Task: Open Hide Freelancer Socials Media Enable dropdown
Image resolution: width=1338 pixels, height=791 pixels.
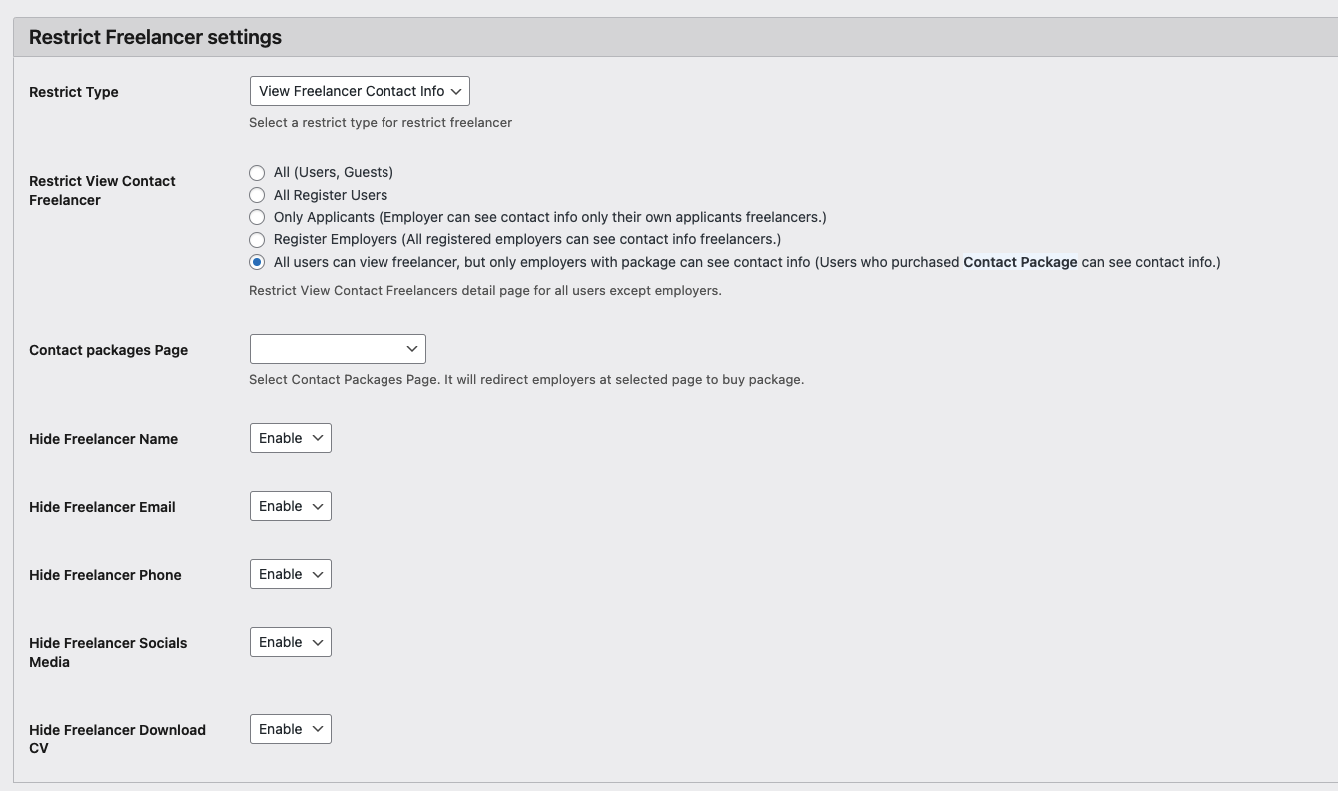Action: click(290, 642)
